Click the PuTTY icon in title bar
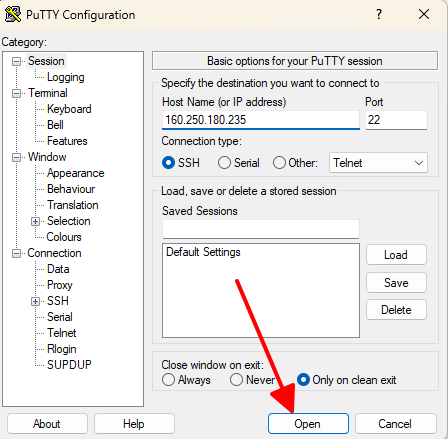 [13, 14]
